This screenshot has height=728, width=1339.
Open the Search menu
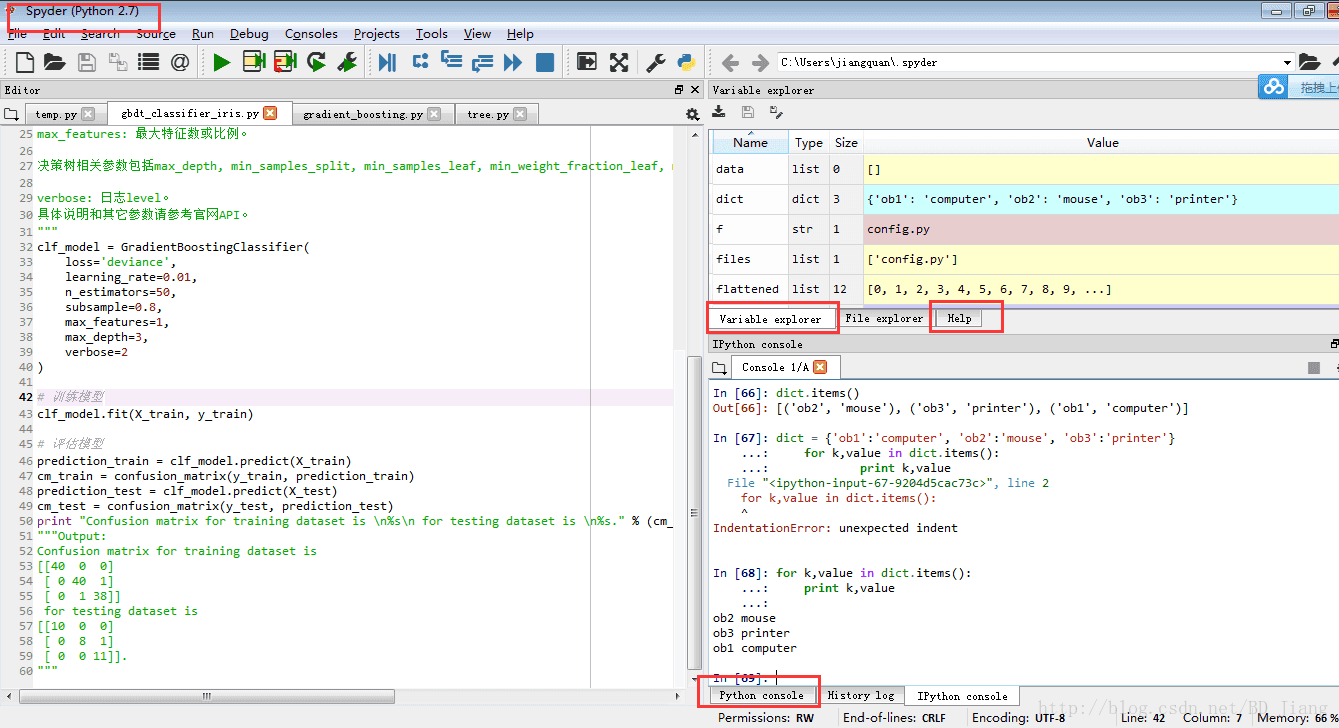pos(100,33)
